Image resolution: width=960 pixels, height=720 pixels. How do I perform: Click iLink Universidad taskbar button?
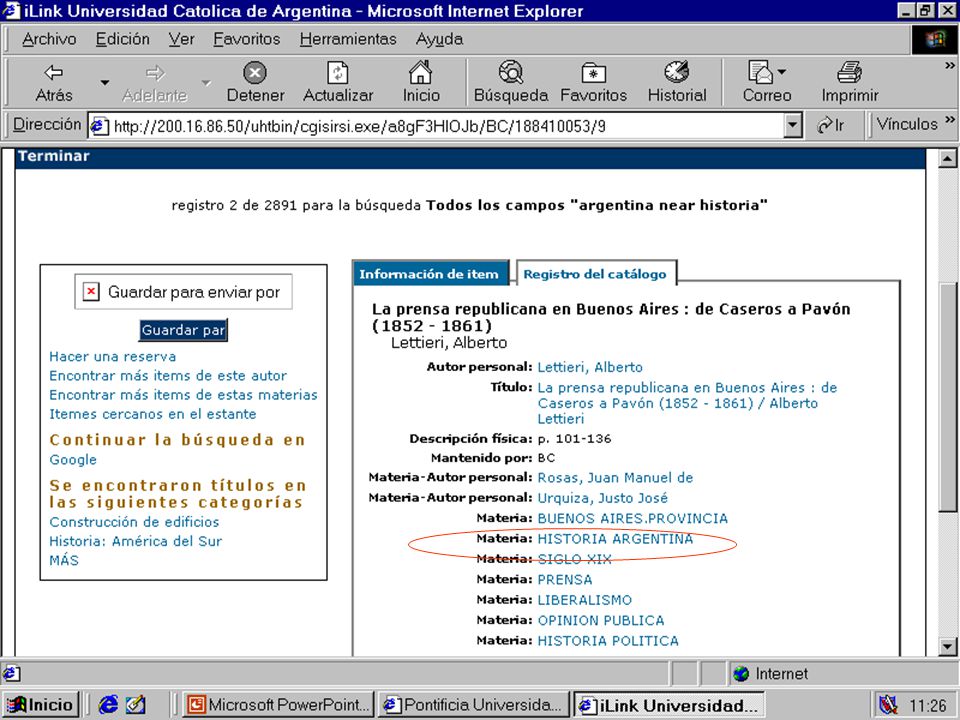pyautogui.click(x=670, y=705)
